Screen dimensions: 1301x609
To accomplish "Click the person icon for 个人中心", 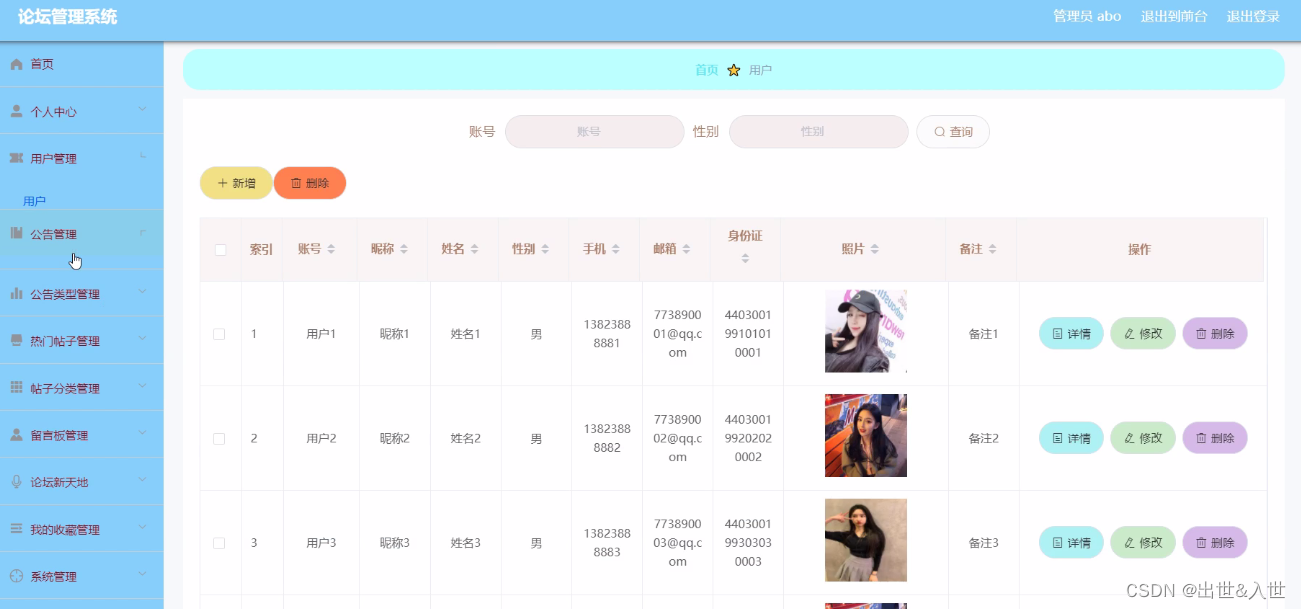I will 16,111.
